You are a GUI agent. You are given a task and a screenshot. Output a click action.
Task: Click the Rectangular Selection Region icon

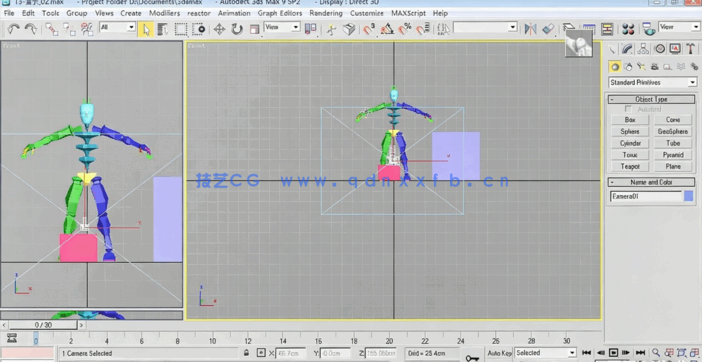(x=181, y=29)
